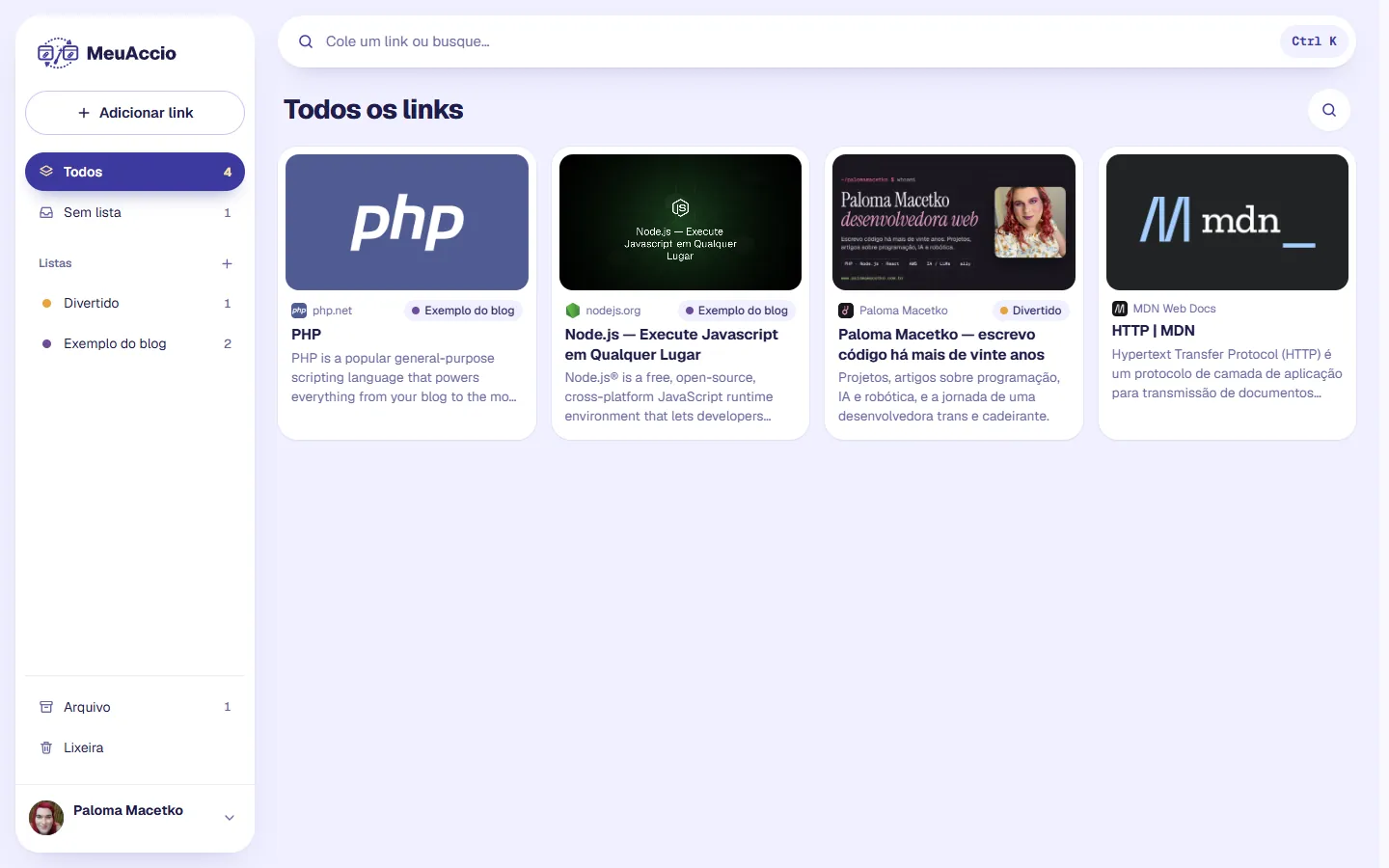Click the stacked layers icon beside Todos
This screenshot has height=868, width=1389.
[x=46, y=172]
